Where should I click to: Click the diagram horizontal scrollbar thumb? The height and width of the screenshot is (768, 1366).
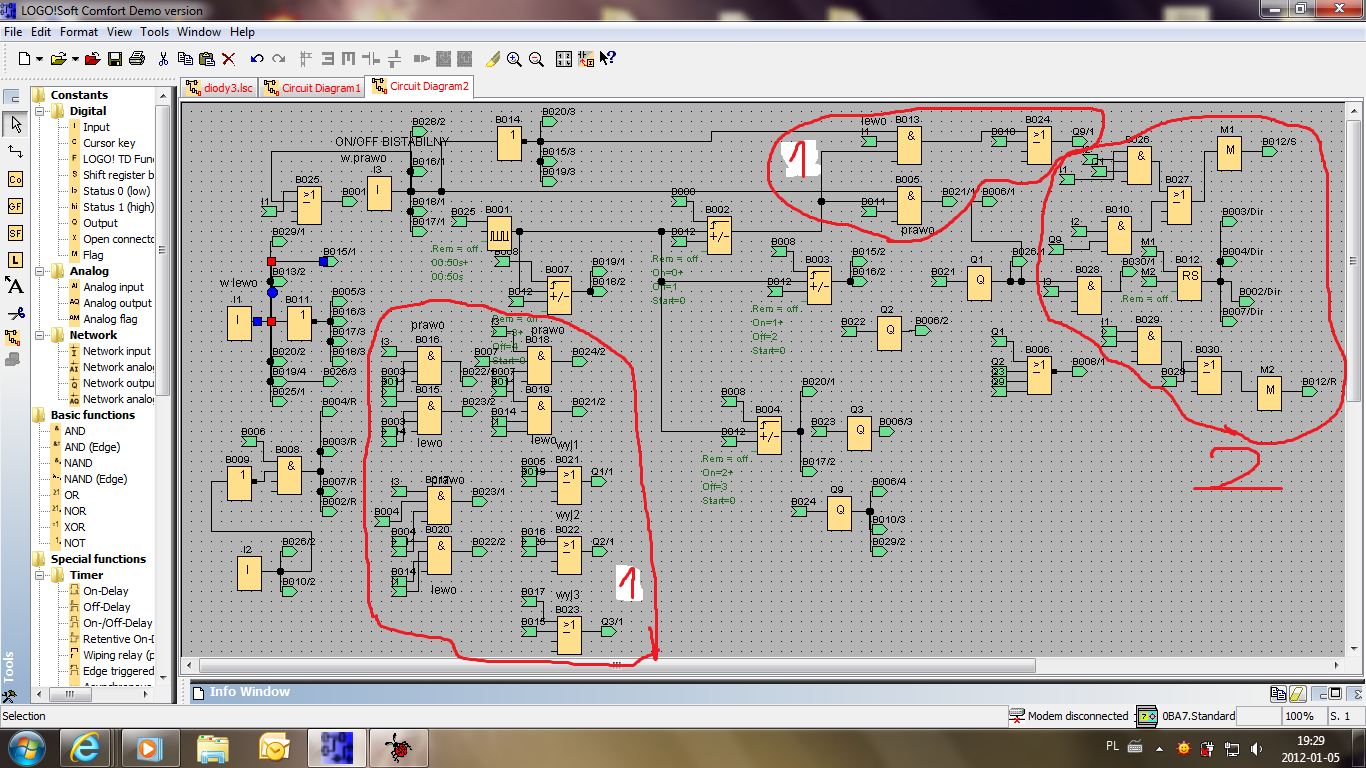(618, 665)
